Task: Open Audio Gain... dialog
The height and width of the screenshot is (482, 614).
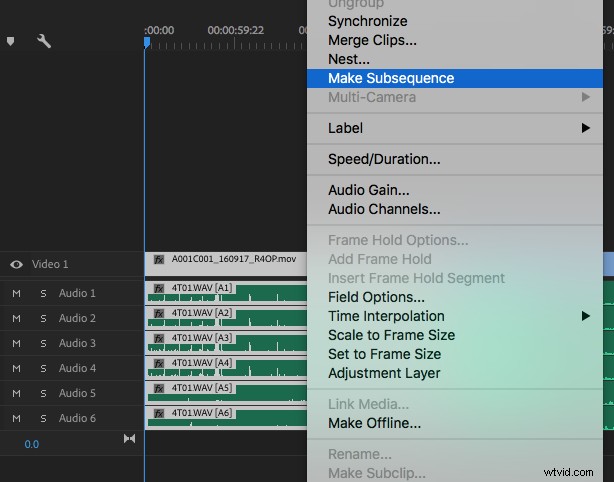Action: (x=455, y=190)
